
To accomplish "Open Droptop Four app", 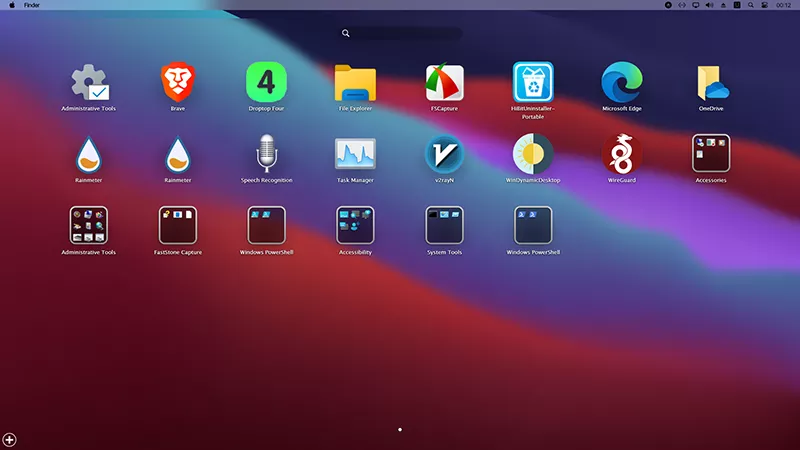I will [266, 82].
